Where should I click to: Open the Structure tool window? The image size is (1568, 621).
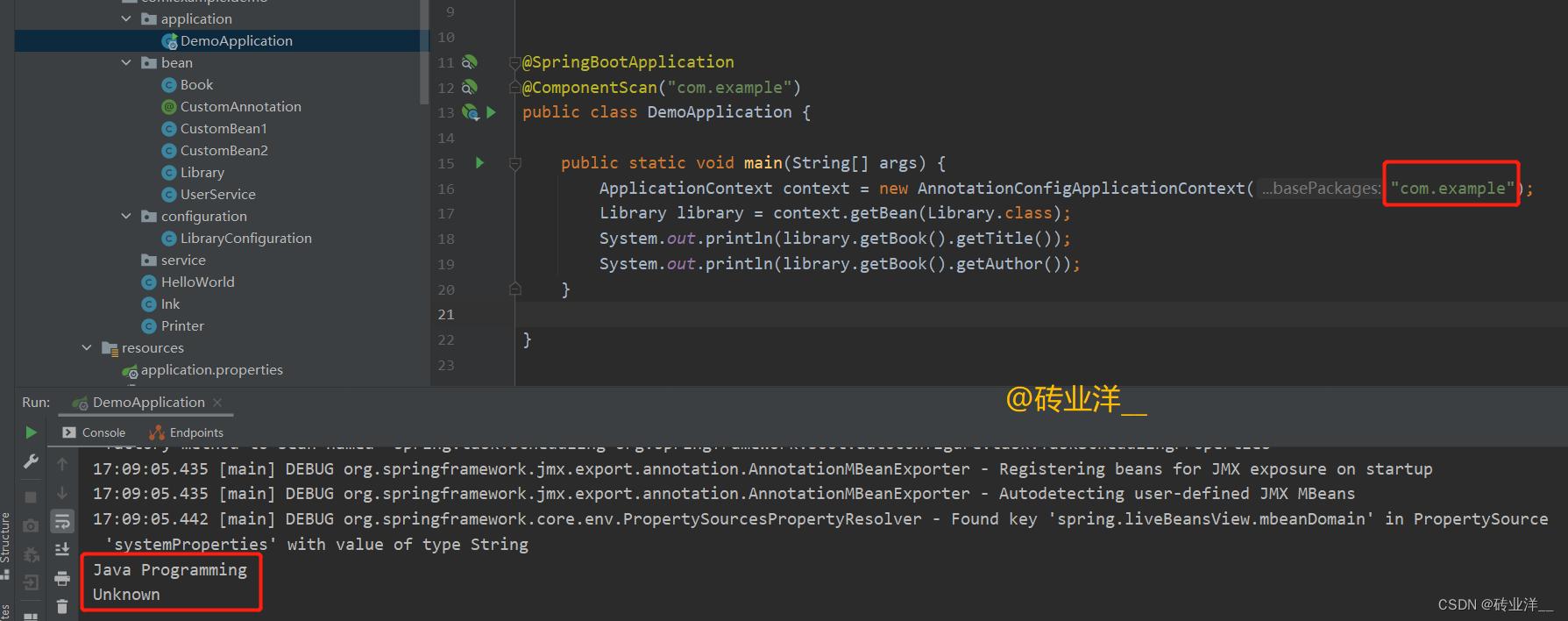[5, 544]
